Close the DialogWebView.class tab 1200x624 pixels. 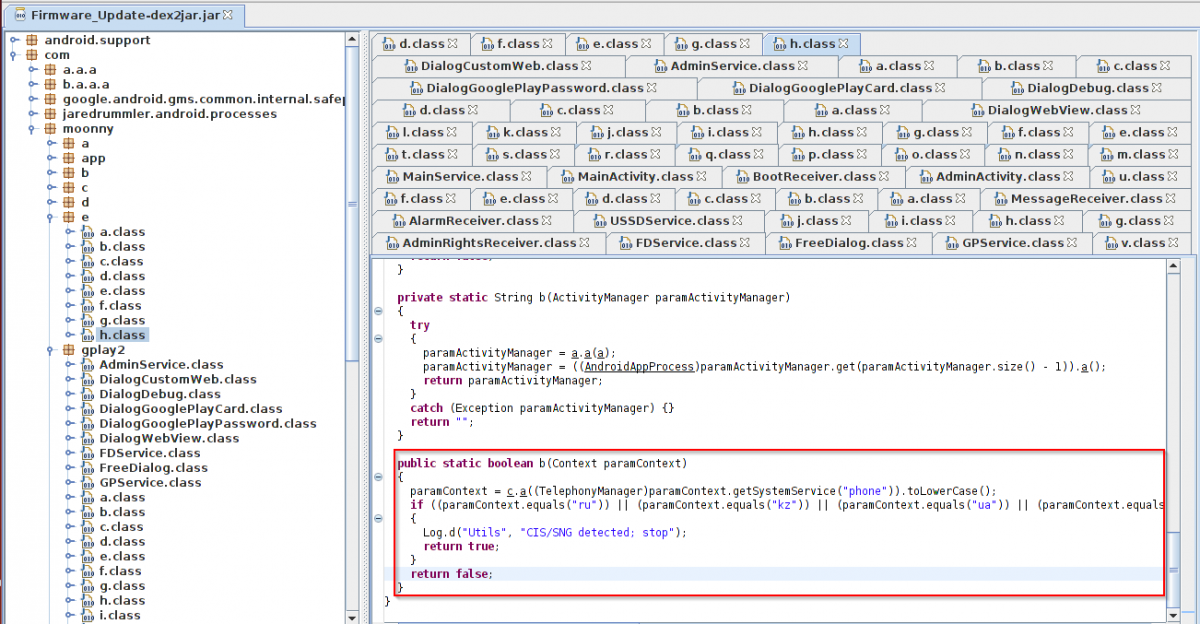1136,110
